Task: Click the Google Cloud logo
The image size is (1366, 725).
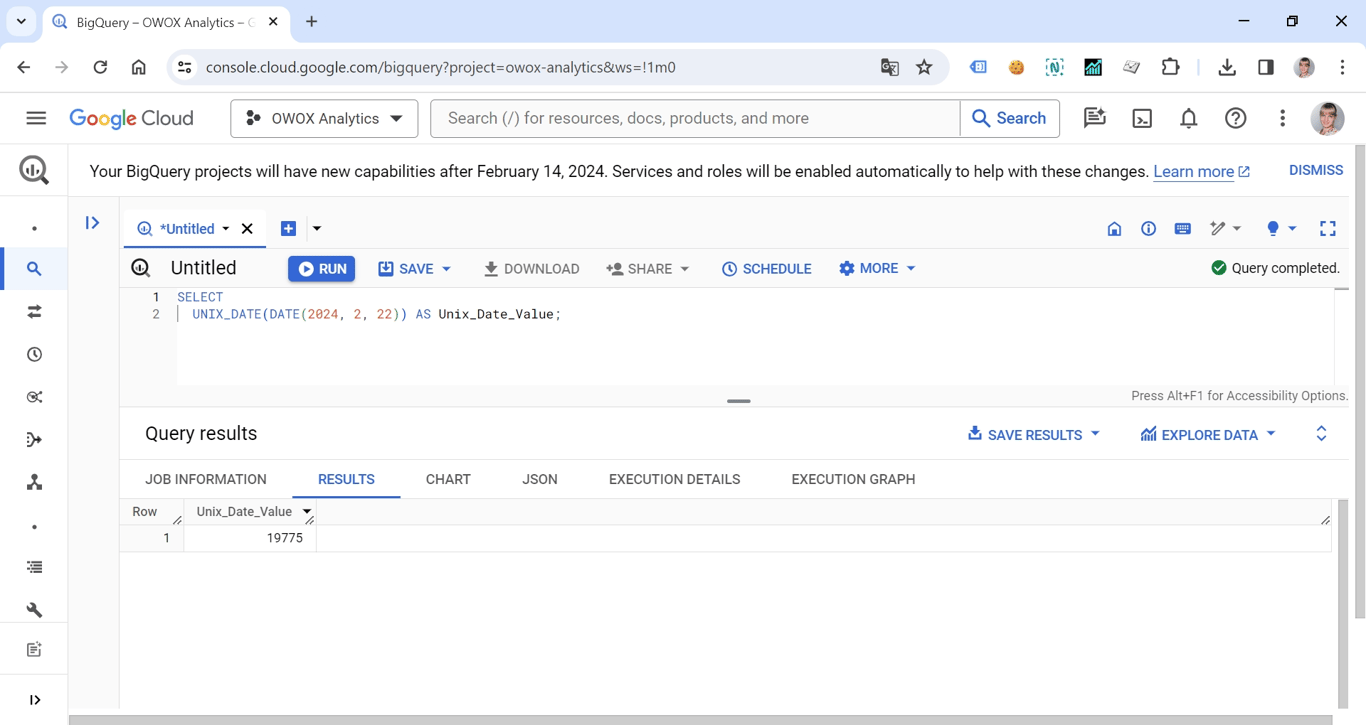Action: click(131, 118)
